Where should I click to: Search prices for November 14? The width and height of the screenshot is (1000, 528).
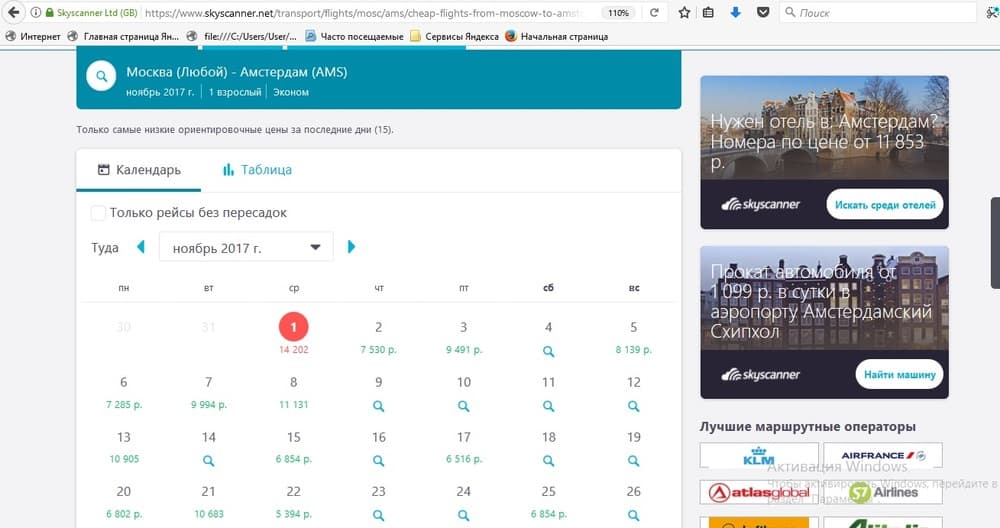coord(209,460)
